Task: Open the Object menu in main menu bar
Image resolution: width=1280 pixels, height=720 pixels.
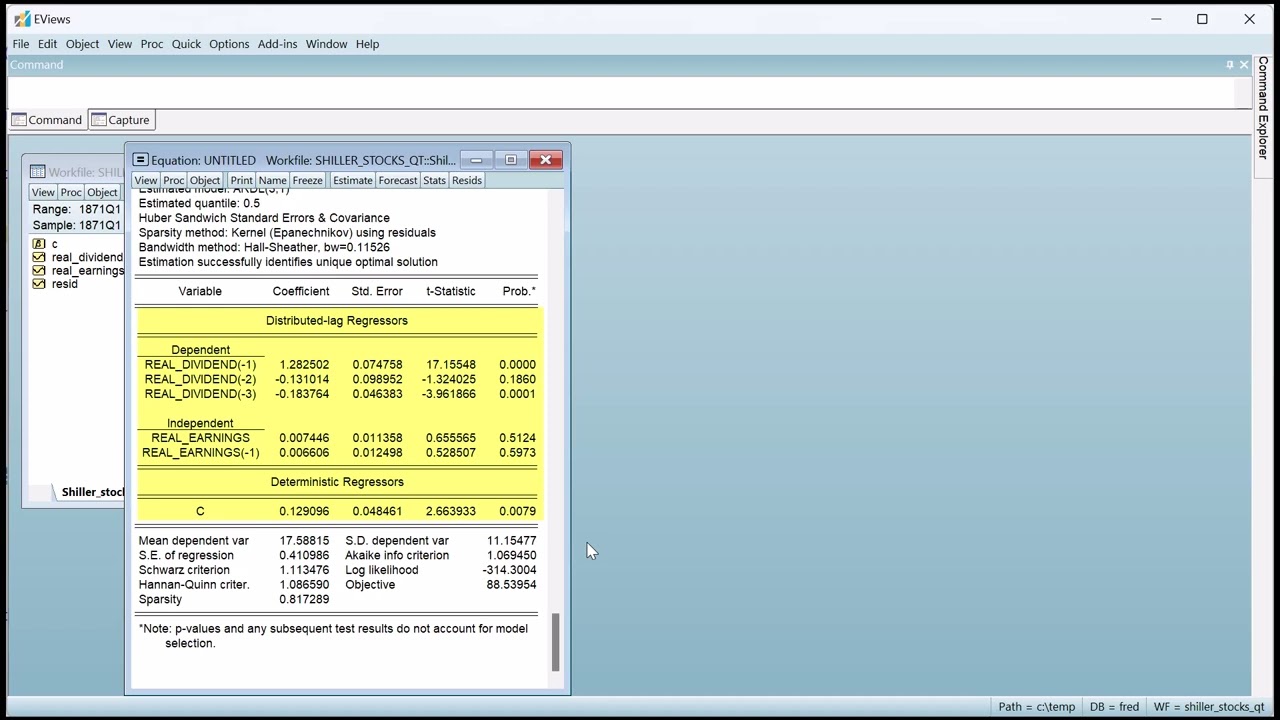Action: 83,44
